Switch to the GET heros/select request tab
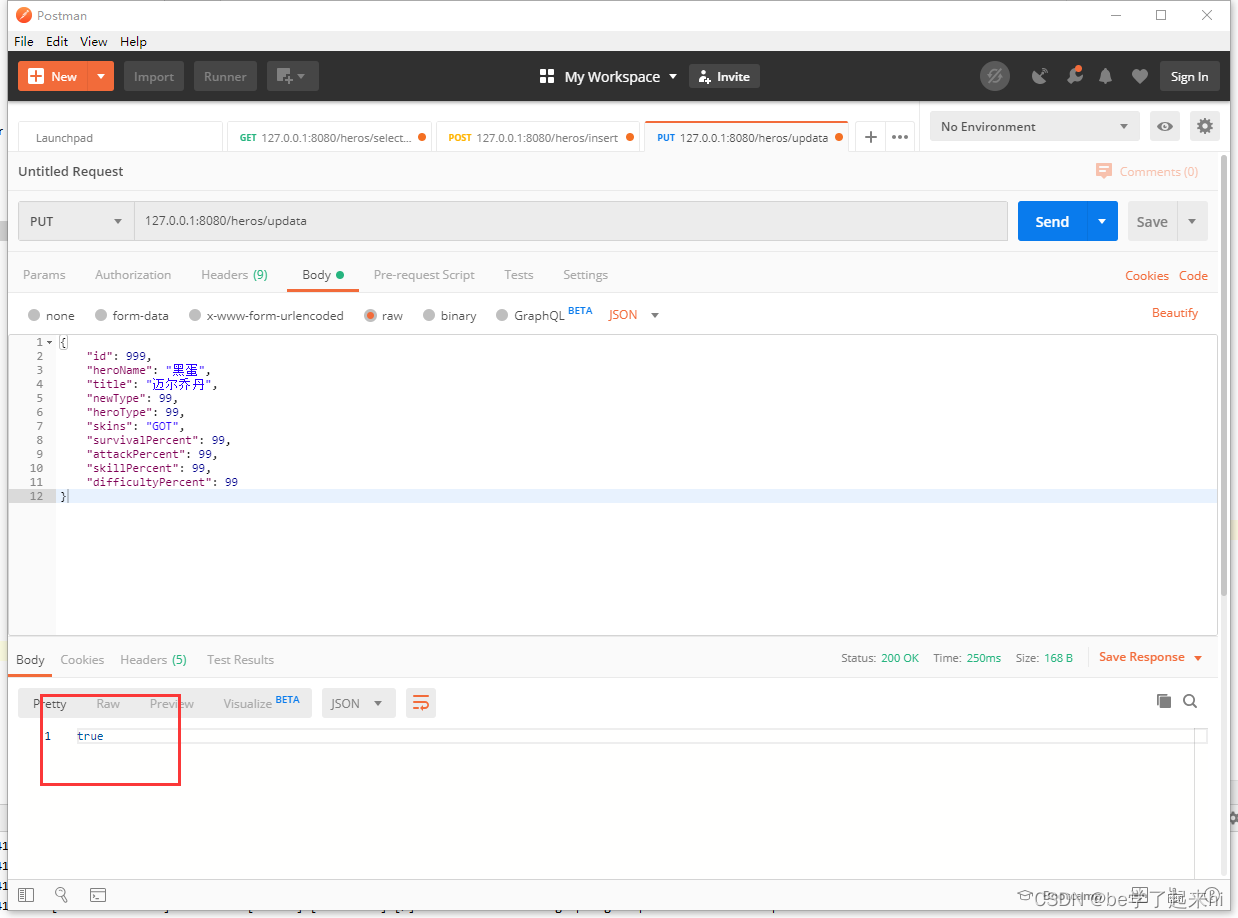 (x=331, y=138)
